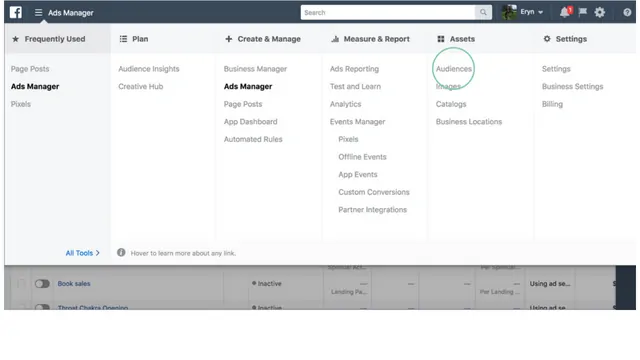This screenshot has height=360, width=640.
Task: Open the gear settings icon in the top bar
Action: coord(600,12)
